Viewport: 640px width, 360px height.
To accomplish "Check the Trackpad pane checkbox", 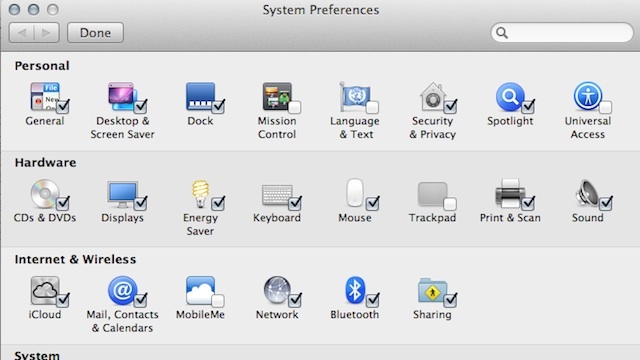I will (x=450, y=204).
